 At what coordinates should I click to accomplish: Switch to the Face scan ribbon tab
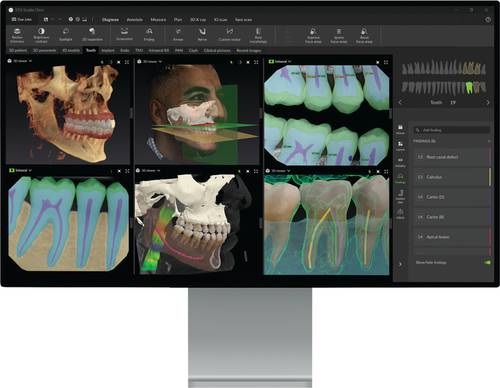point(243,20)
